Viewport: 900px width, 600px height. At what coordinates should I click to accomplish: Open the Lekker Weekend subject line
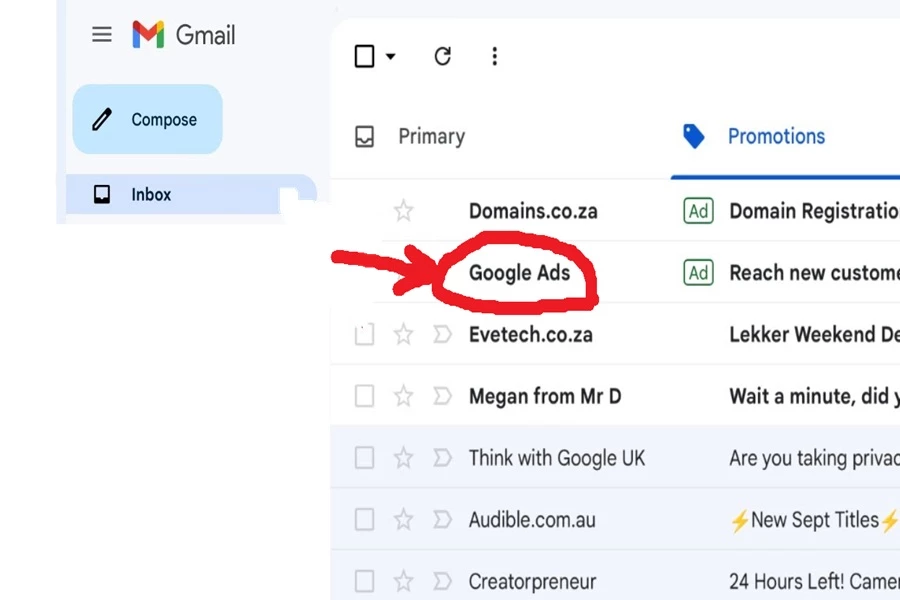coord(814,334)
